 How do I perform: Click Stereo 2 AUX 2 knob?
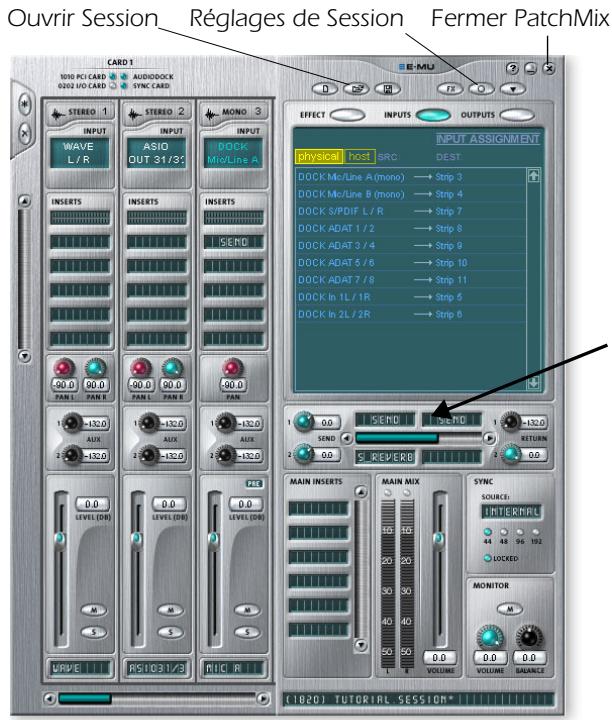[148, 455]
